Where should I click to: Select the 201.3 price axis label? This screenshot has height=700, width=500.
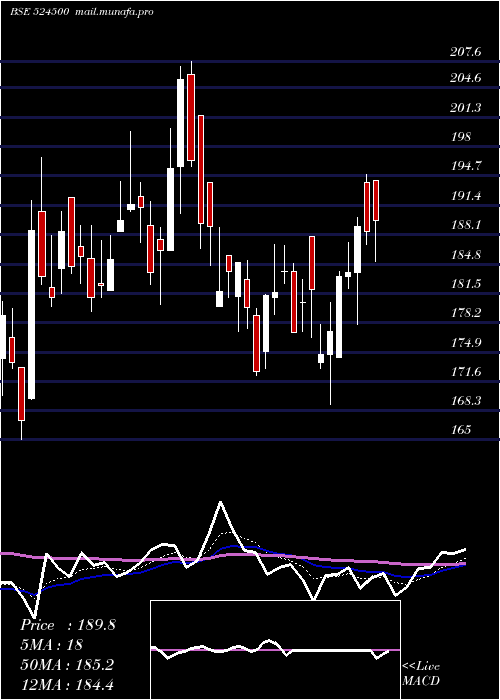coord(466,108)
